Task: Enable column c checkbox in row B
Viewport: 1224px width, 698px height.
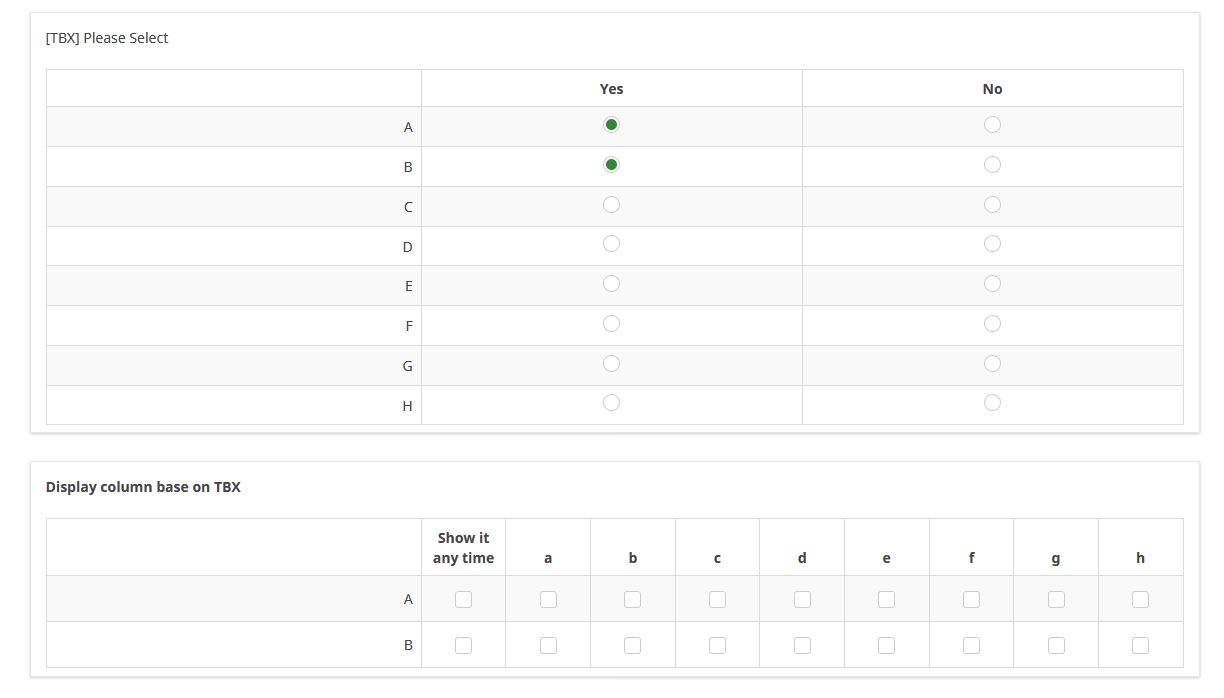Action: pyautogui.click(x=717, y=646)
